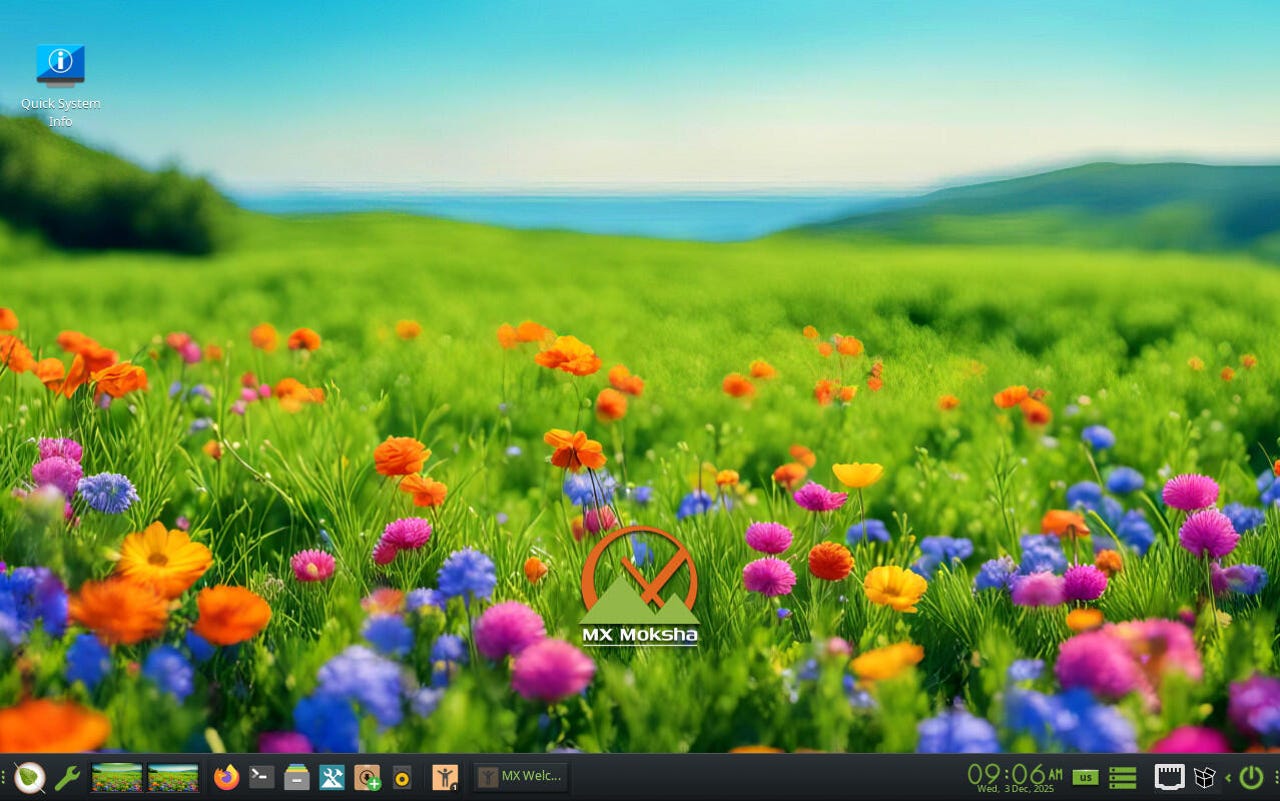Launch MX Tools from the panel
Image resolution: width=1280 pixels, height=801 pixels.
332,777
